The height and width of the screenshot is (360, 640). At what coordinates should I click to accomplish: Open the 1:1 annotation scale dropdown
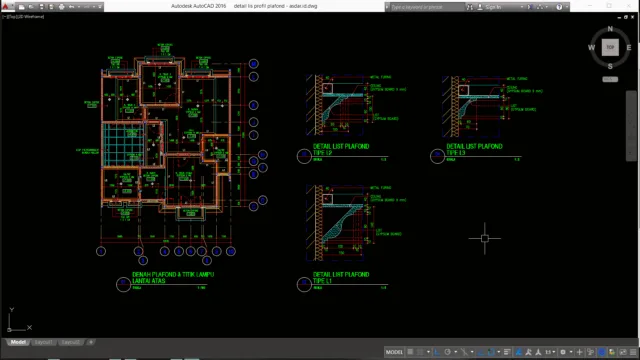(550, 352)
